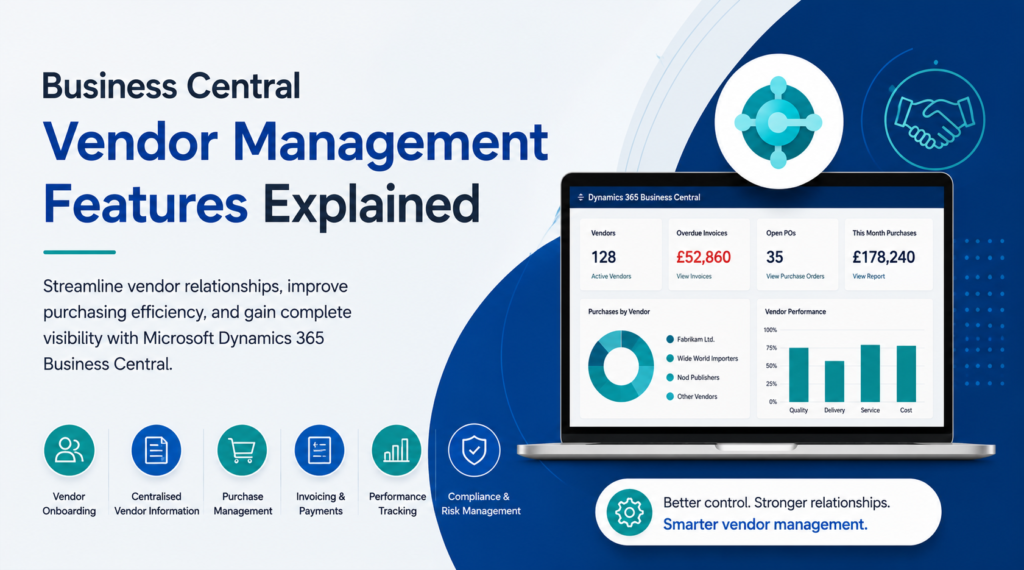Viewport: 1024px width, 570px height.
Task: Click the Delivery bar in Vendor Performance
Action: (834, 381)
